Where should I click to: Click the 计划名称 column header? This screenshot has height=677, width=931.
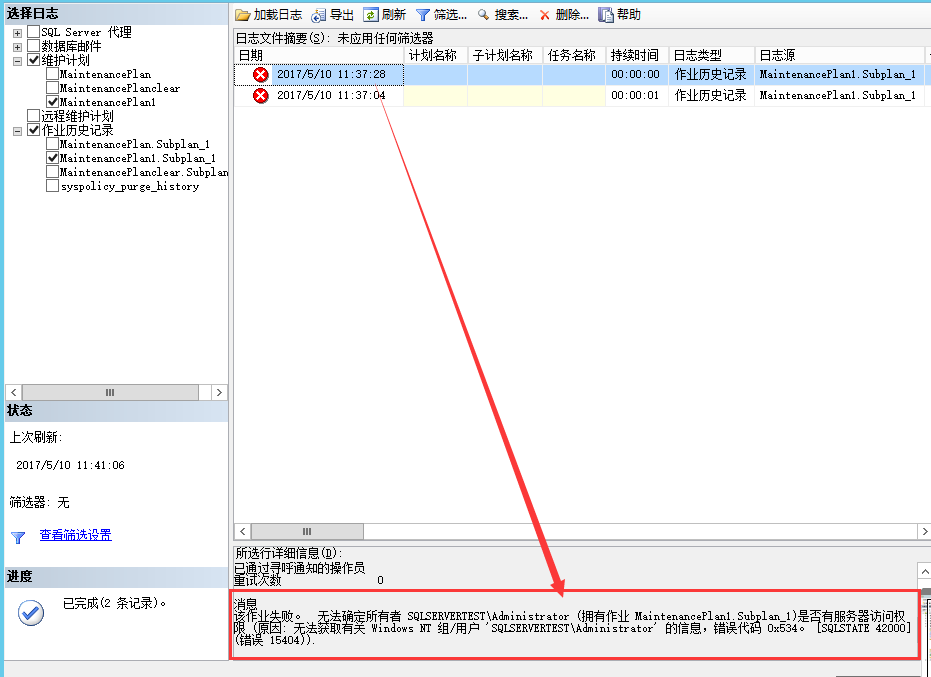point(436,55)
